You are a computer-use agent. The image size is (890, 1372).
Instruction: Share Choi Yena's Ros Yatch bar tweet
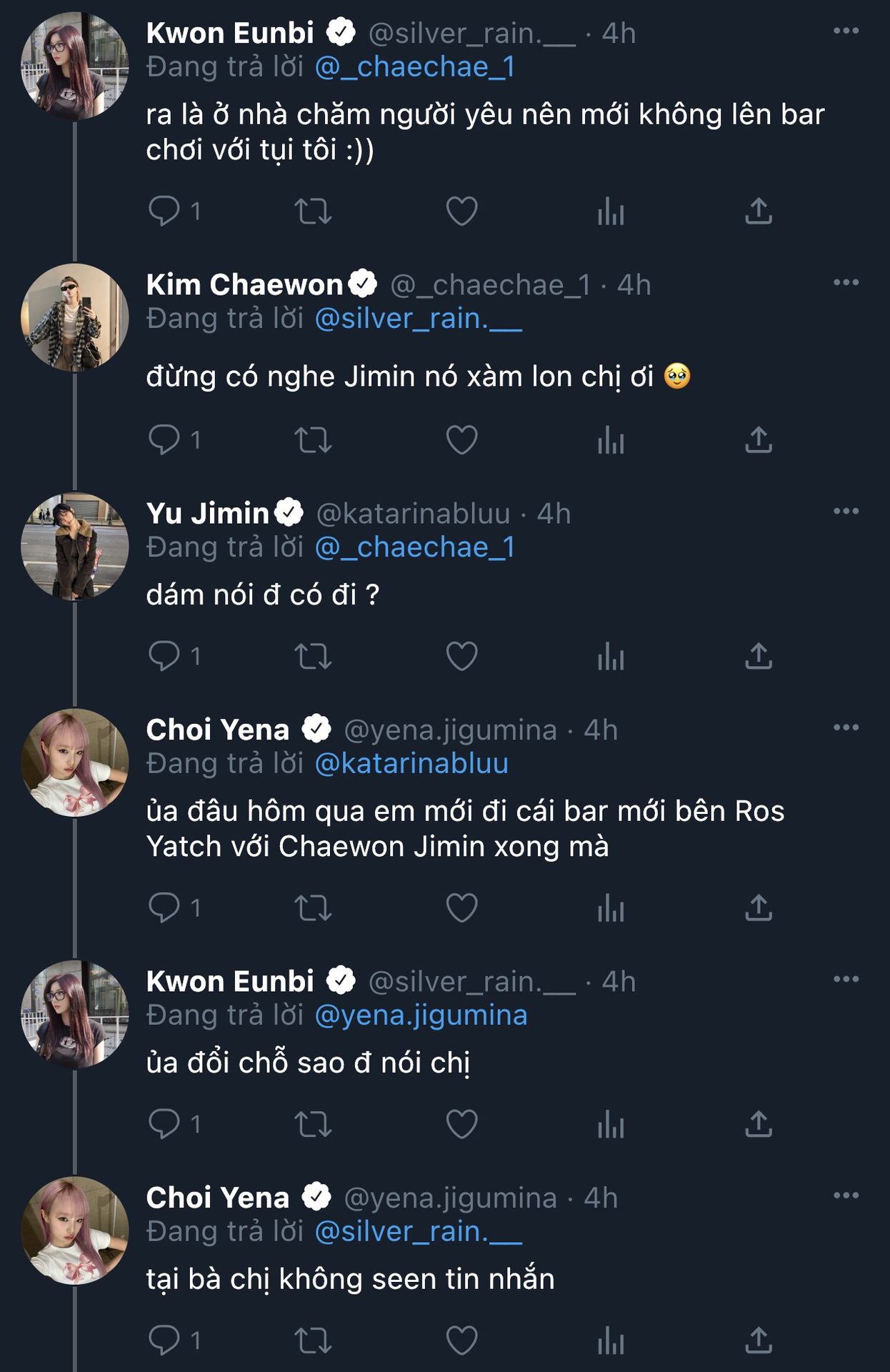pos(759,908)
